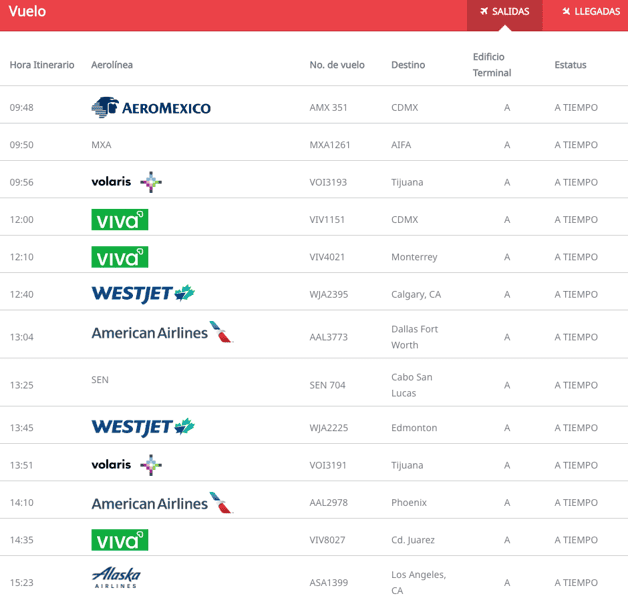The image size is (628, 598).
Task: Click the Viva logo on the Monterrey flight
Action: [119, 257]
